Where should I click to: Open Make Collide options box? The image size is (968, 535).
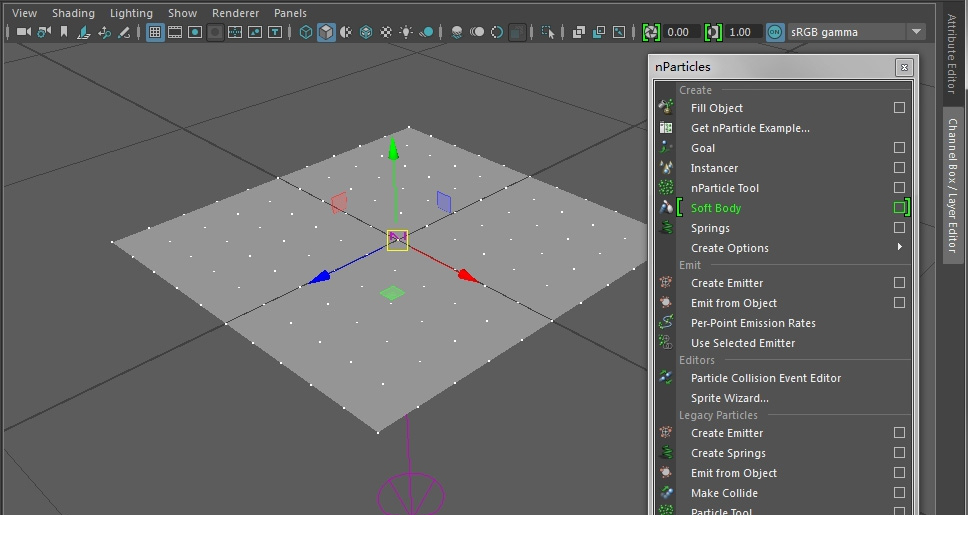pyautogui.click(x=899, y=492)
